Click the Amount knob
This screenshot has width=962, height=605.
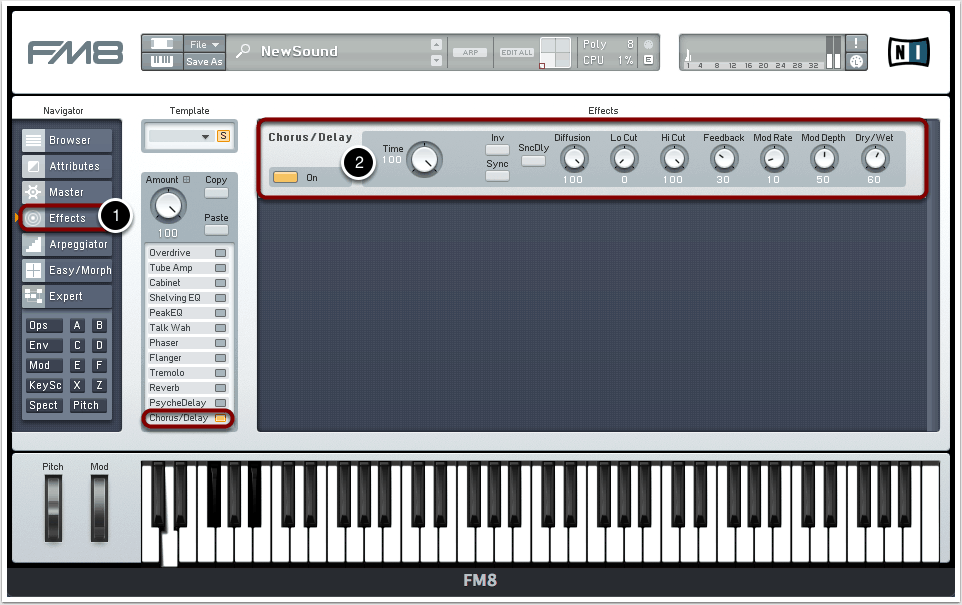(167, 206)
